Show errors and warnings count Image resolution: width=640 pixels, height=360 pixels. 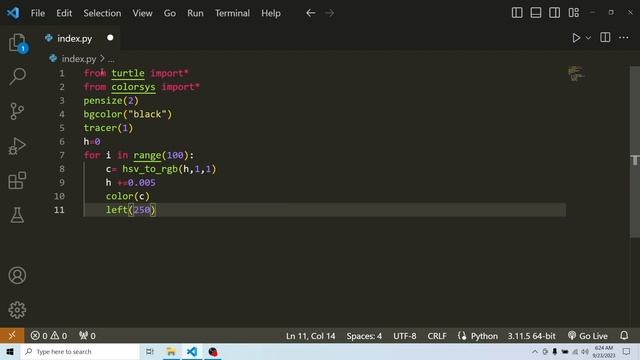[x=49, y=336]
